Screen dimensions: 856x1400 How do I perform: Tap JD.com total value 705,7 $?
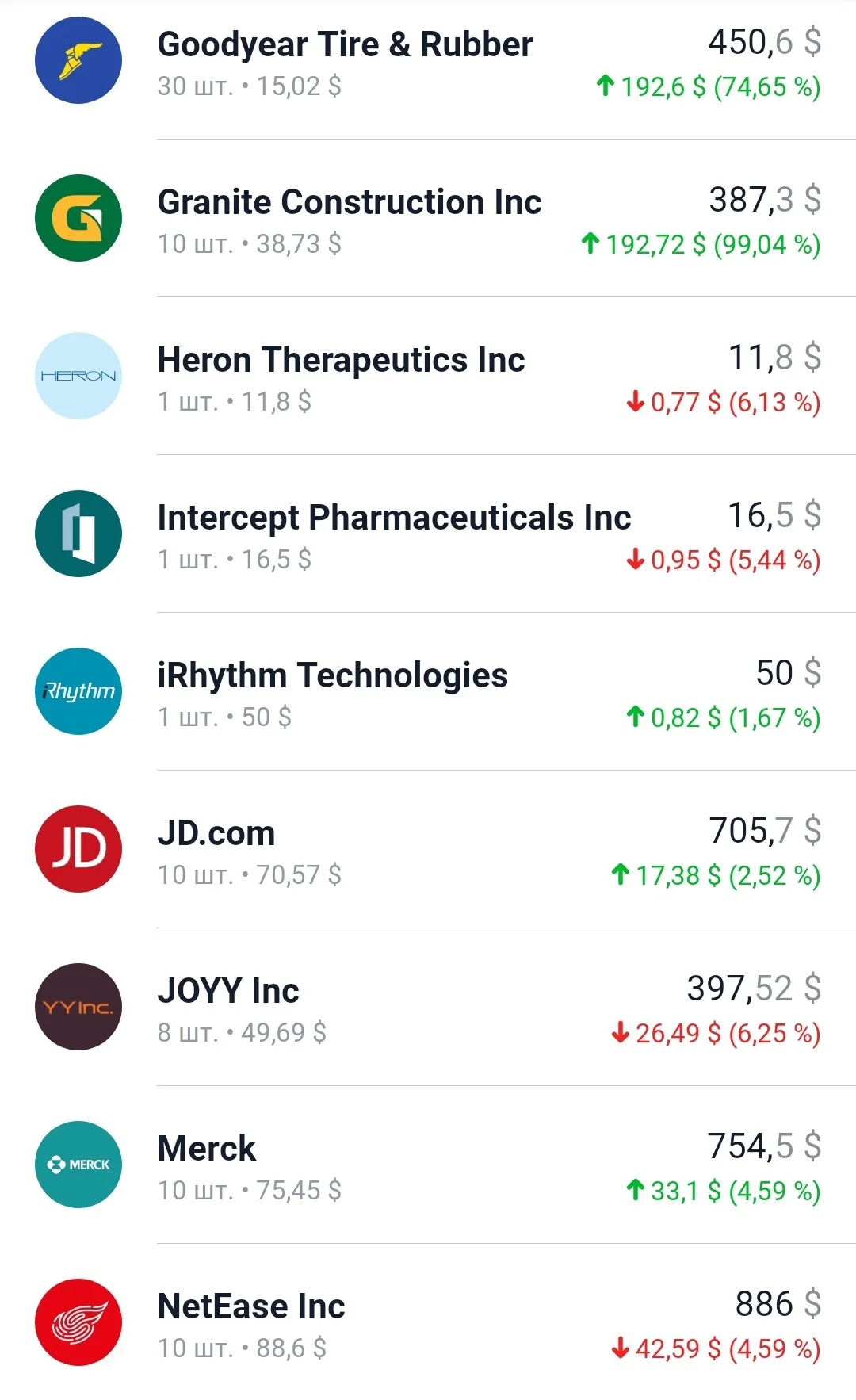[x=765, y=831]
